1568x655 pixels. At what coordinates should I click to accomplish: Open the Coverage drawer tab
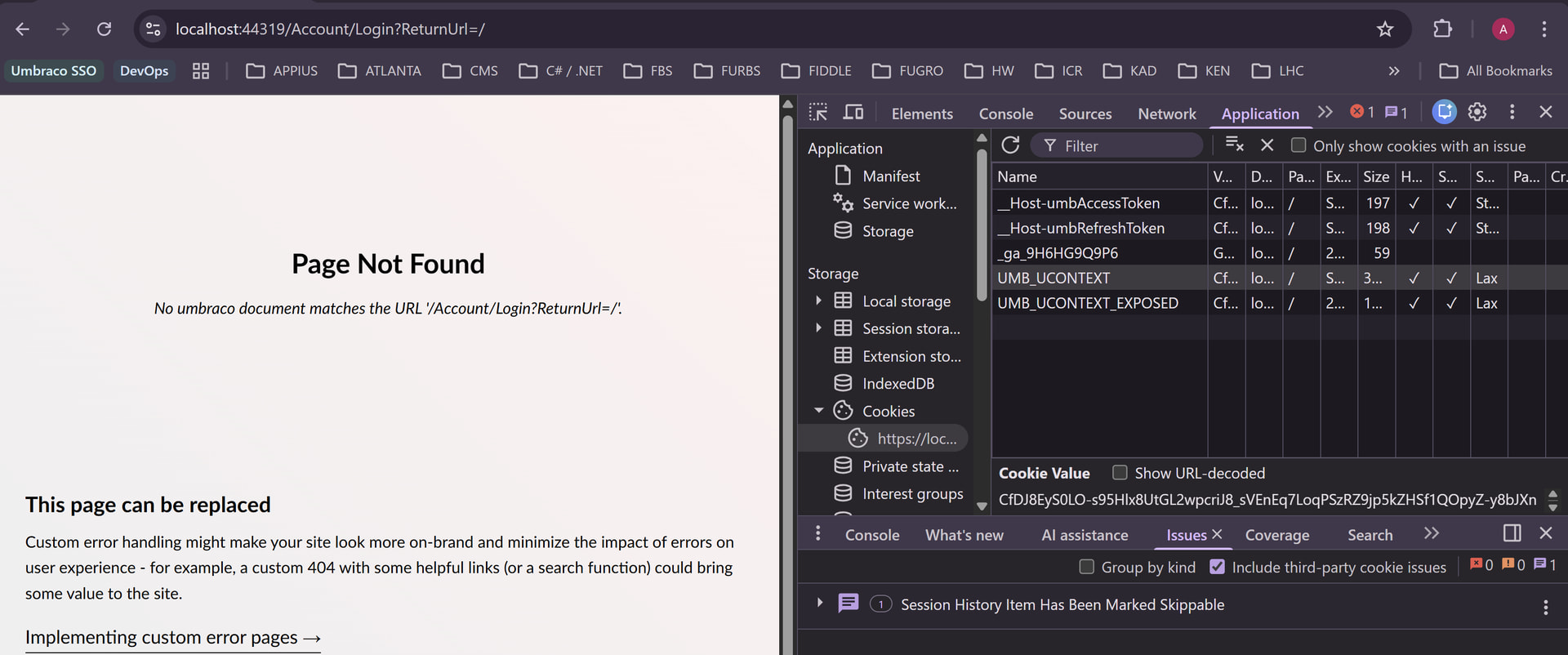pyautogui.click(x=1276, y=535)
